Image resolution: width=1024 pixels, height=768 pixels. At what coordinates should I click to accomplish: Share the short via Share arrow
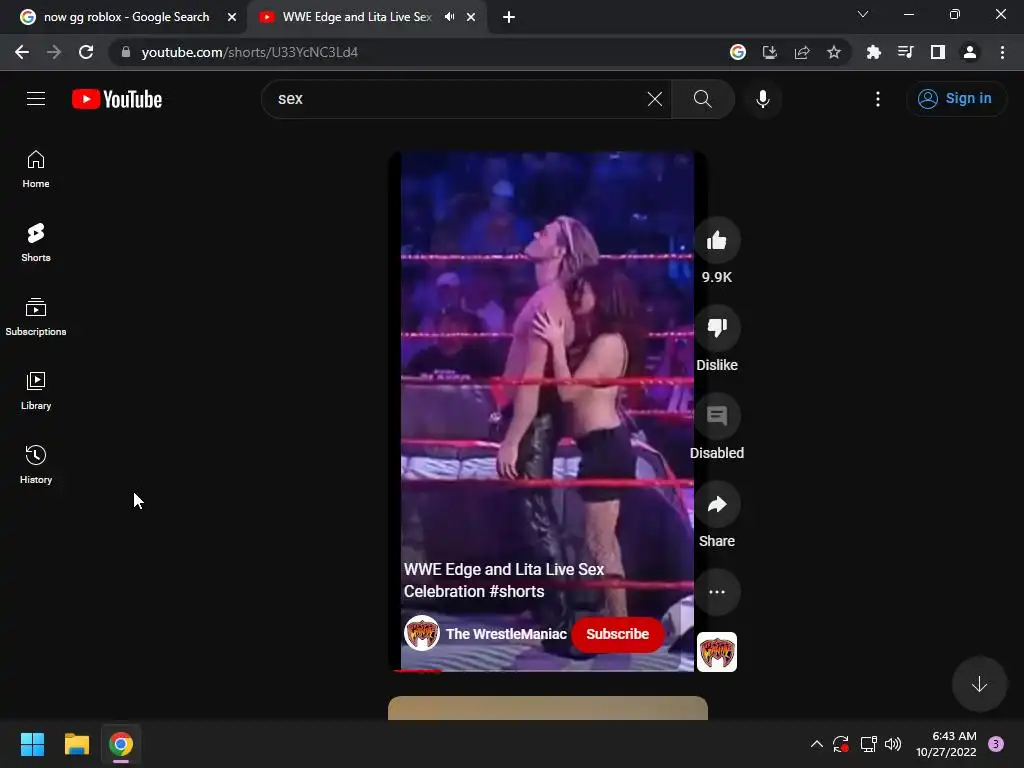717,504
